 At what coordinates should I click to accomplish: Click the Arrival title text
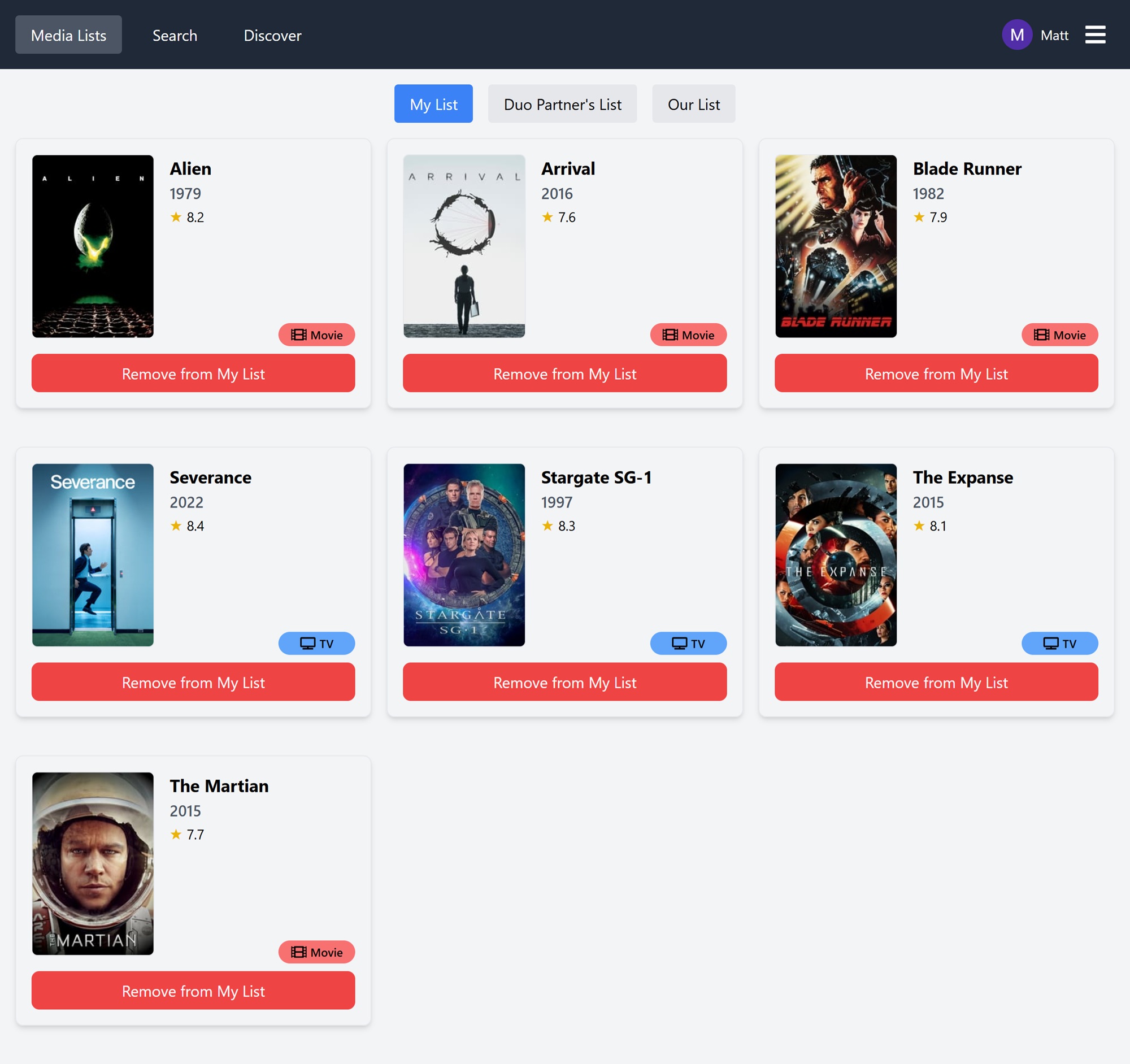(x=568, y=169)
